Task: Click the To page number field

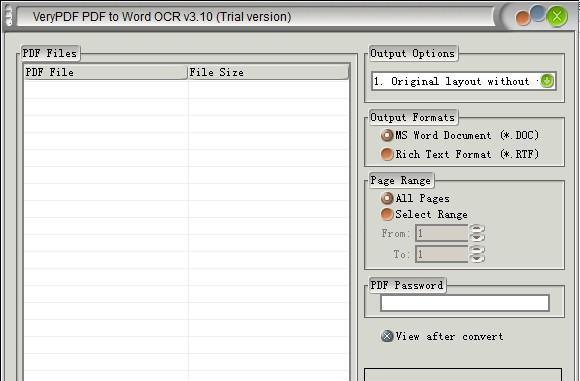Action: [x=442, y=254]
